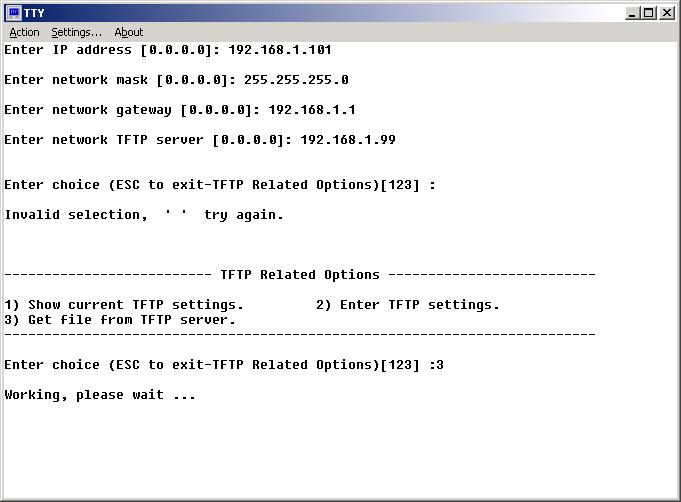Click option '1) Show current TFTP settings'

pyautogui.click(x=124, y=305)
